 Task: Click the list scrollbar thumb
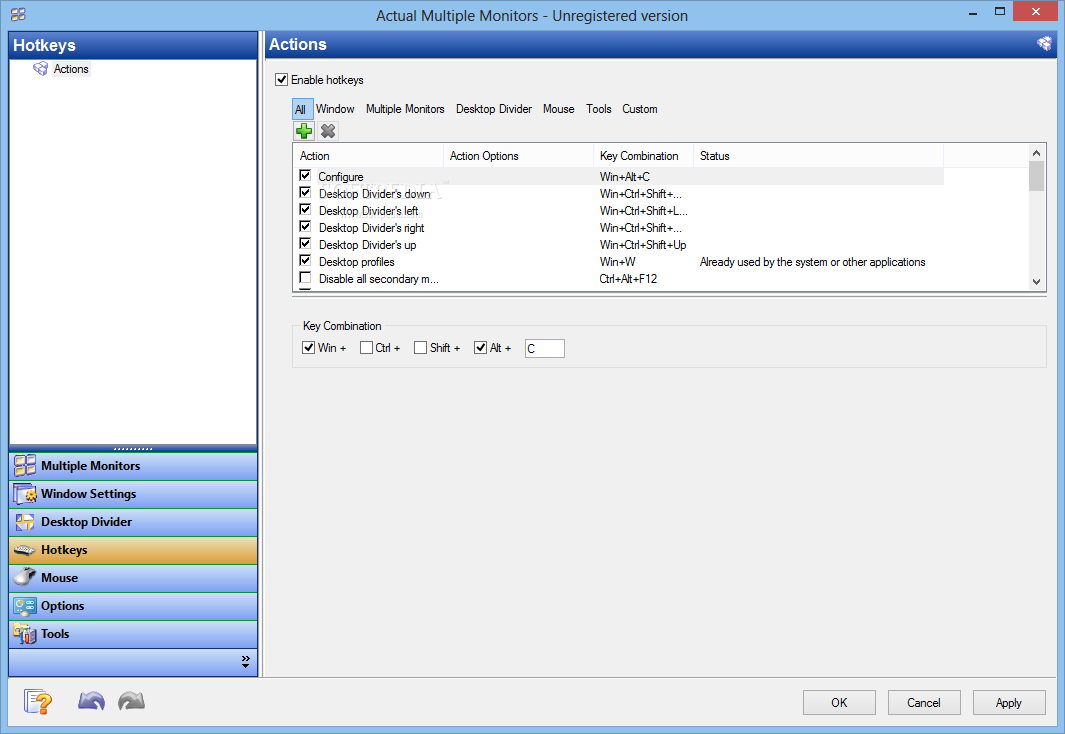point(1036,176)
